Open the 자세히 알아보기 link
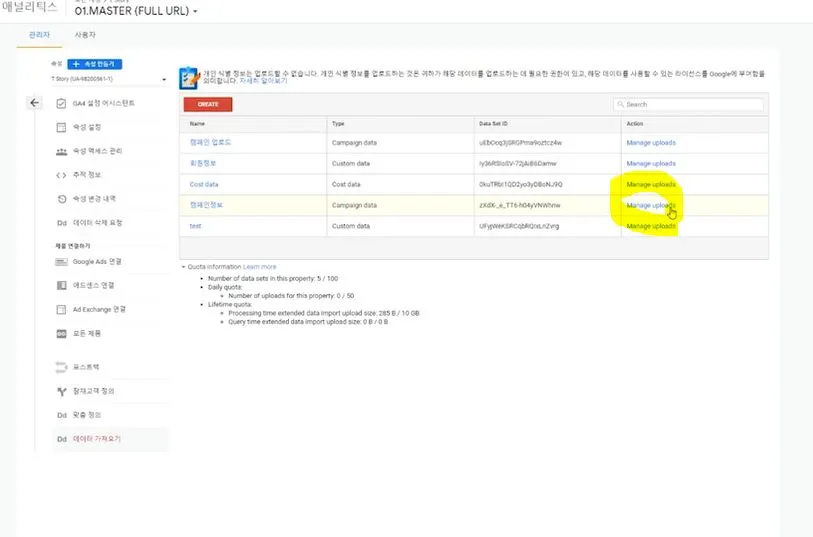The width and height of the screenshot is (813, 537). (x=263, y=81)
